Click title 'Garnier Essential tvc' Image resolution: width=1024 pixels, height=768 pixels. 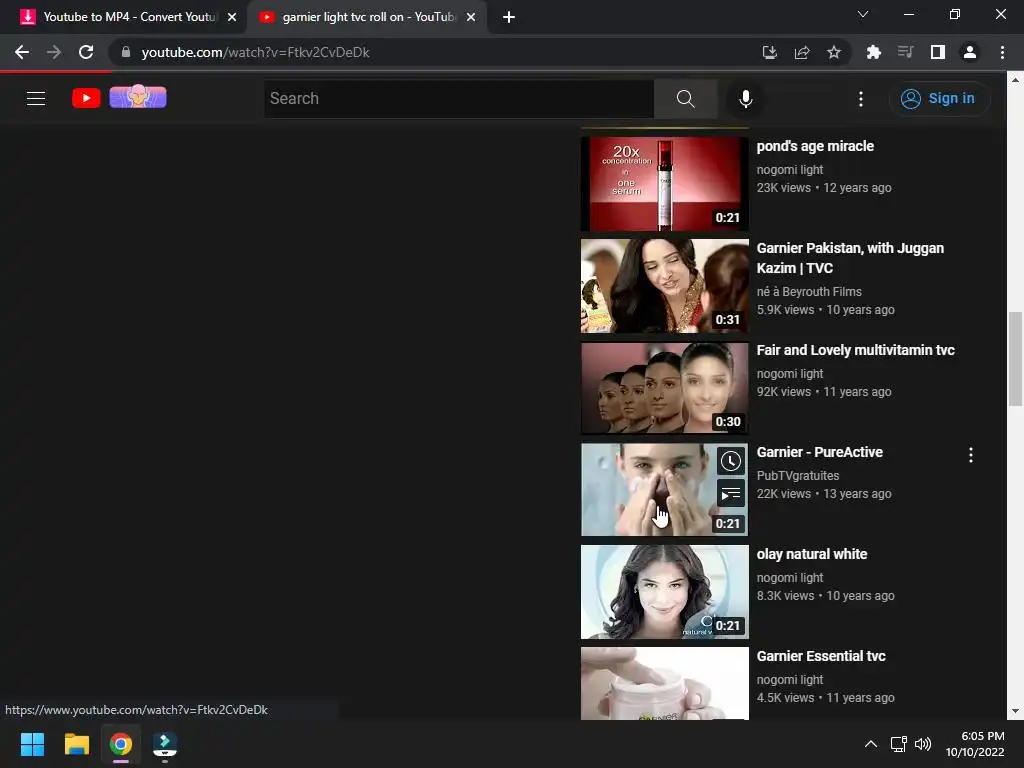(821, 656)
